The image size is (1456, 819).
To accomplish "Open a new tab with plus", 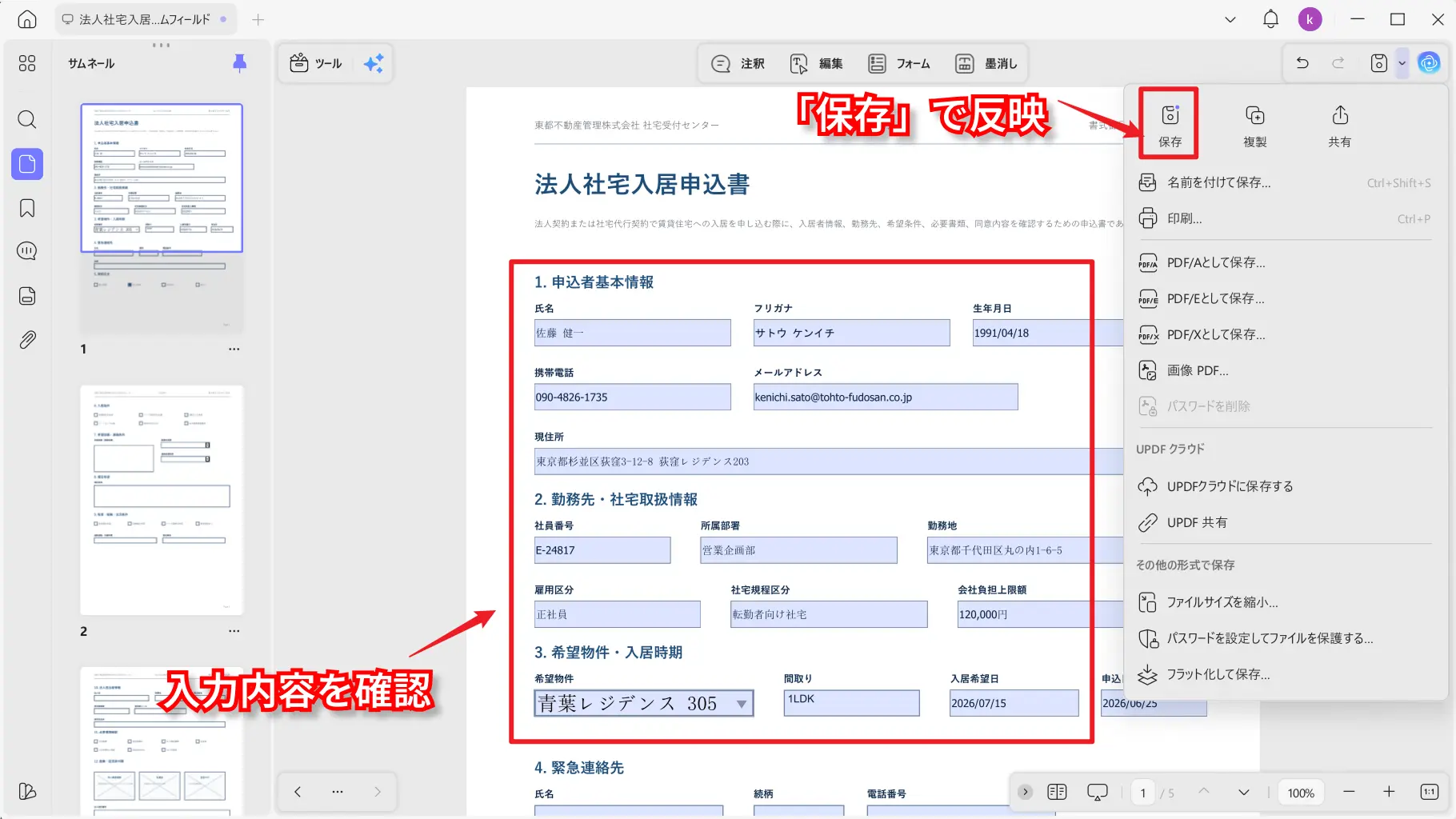I will [x=258, y=19].
